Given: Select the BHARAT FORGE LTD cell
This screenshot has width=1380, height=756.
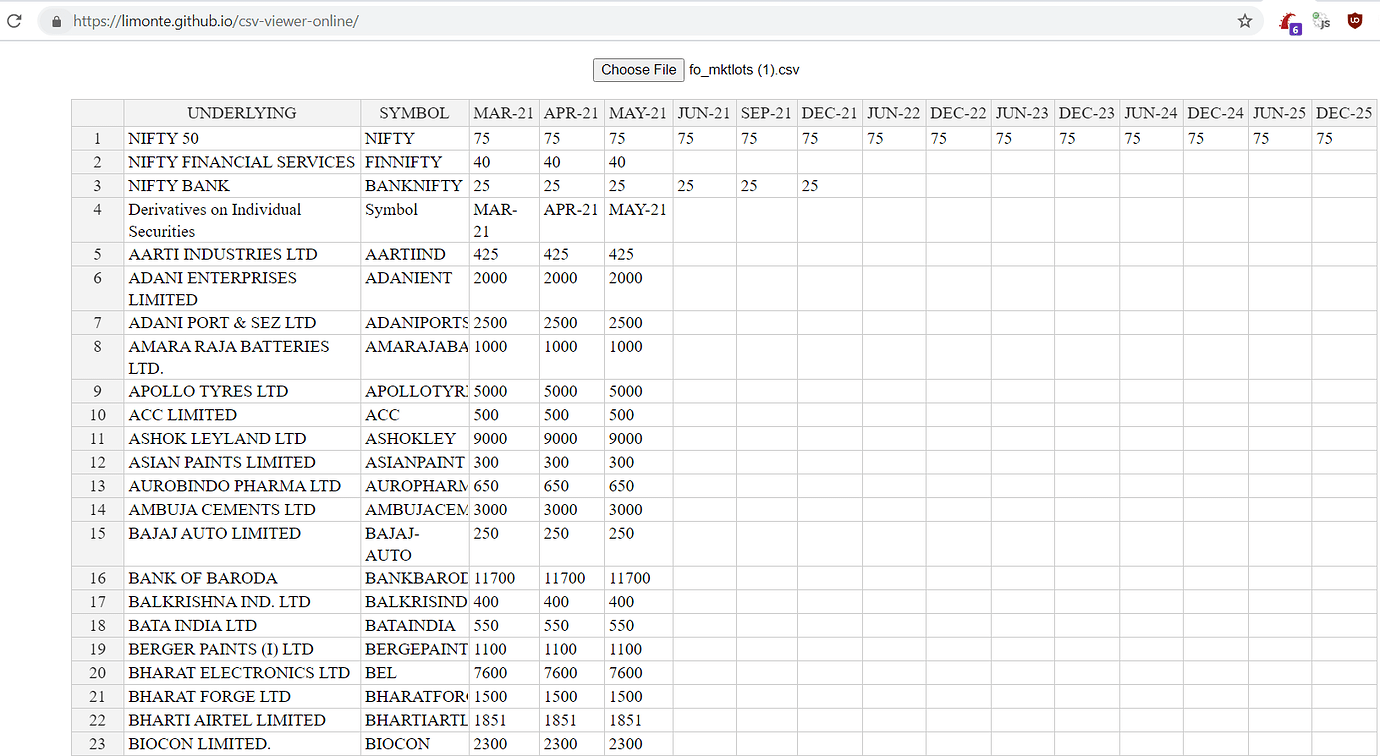Looking at the screenshot, I should click(242, 697).
